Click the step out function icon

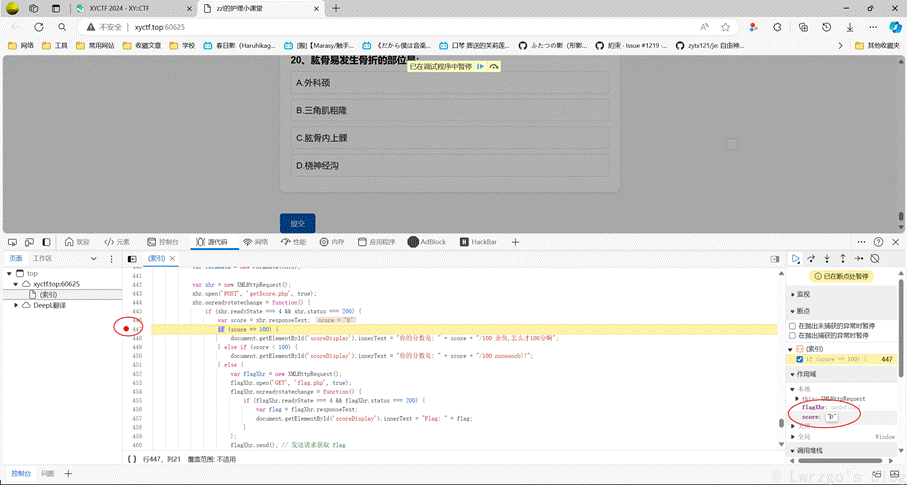coord(843,259)
